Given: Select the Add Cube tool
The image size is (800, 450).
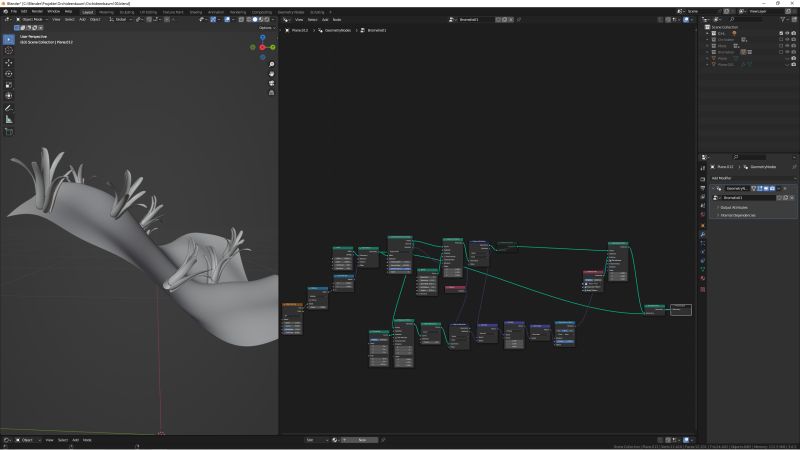Looking at the screenshot, I should point(9,132).
